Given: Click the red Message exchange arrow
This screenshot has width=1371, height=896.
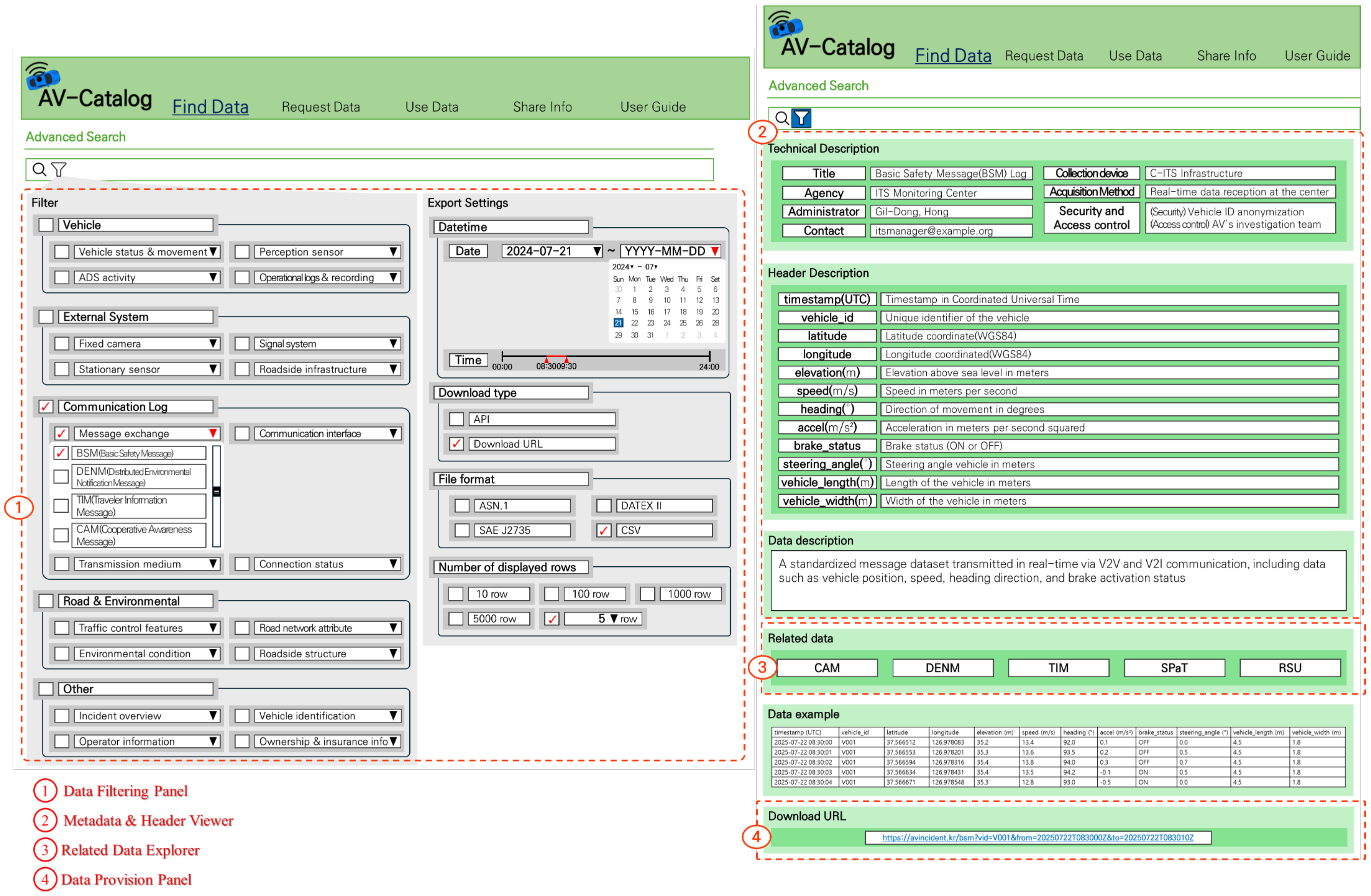Looking at the screenshot, I should coord(213,433).
